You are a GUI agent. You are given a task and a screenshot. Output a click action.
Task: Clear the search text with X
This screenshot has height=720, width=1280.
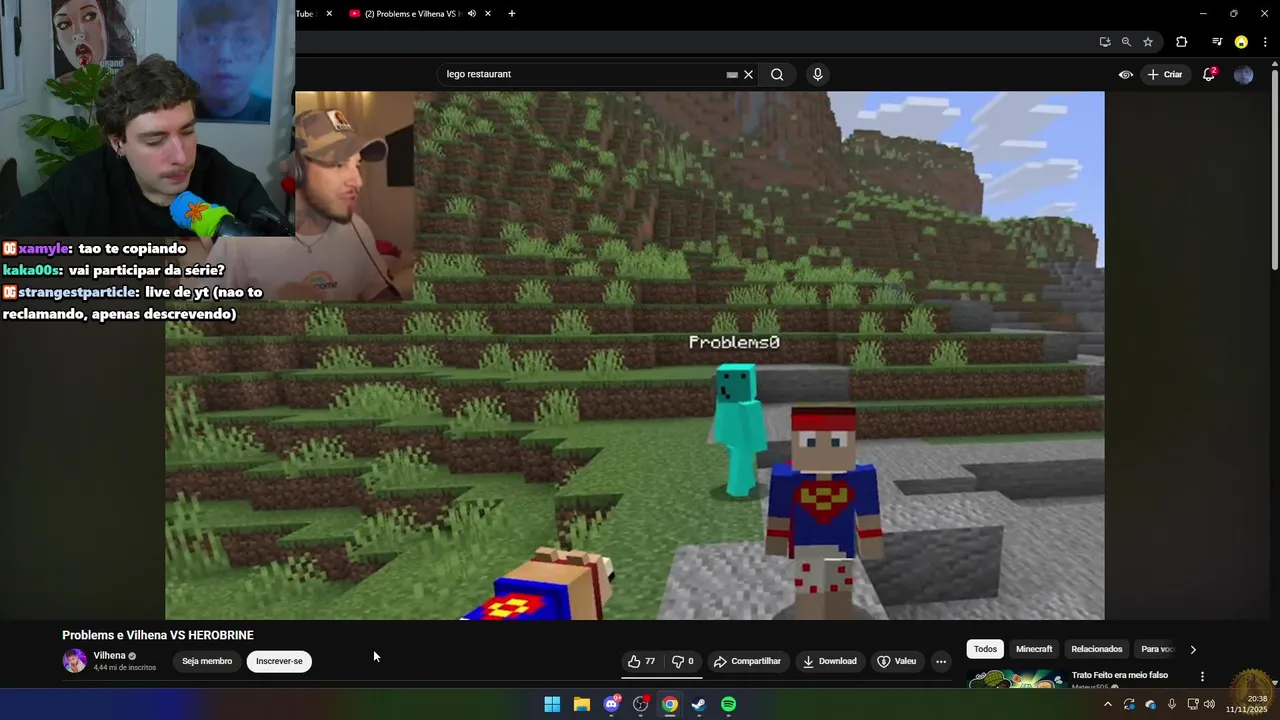click(748, 74)
